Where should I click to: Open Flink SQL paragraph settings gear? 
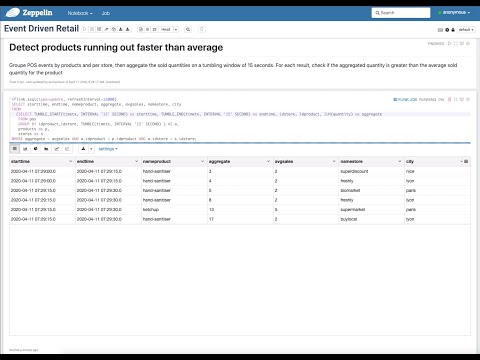tap(468, 99)
